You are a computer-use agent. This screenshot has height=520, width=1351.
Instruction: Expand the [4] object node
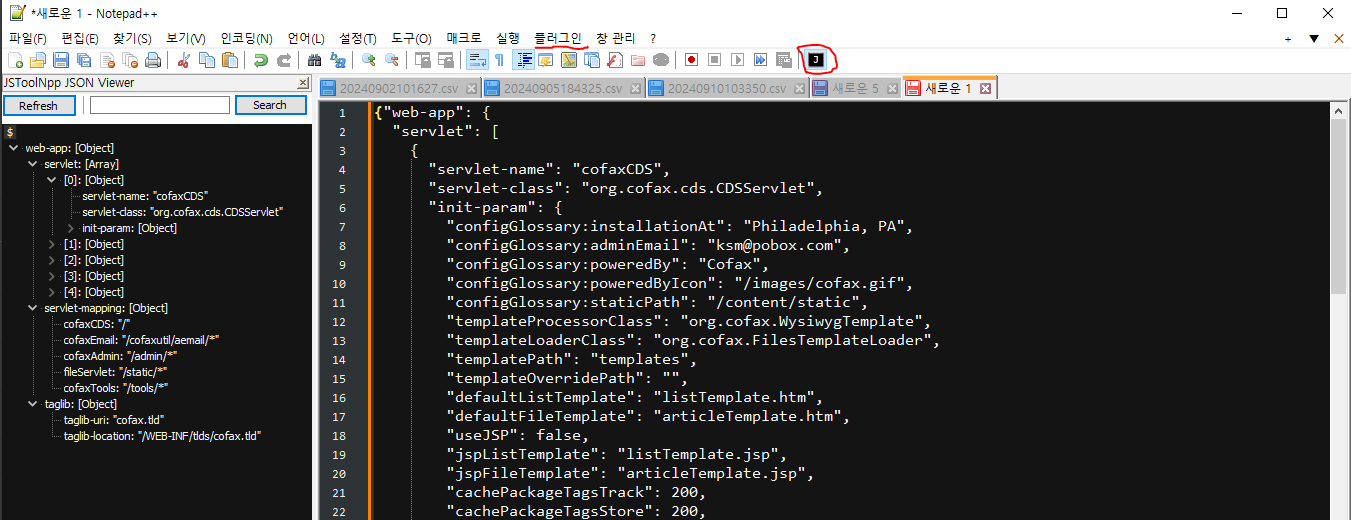(52, 292)
